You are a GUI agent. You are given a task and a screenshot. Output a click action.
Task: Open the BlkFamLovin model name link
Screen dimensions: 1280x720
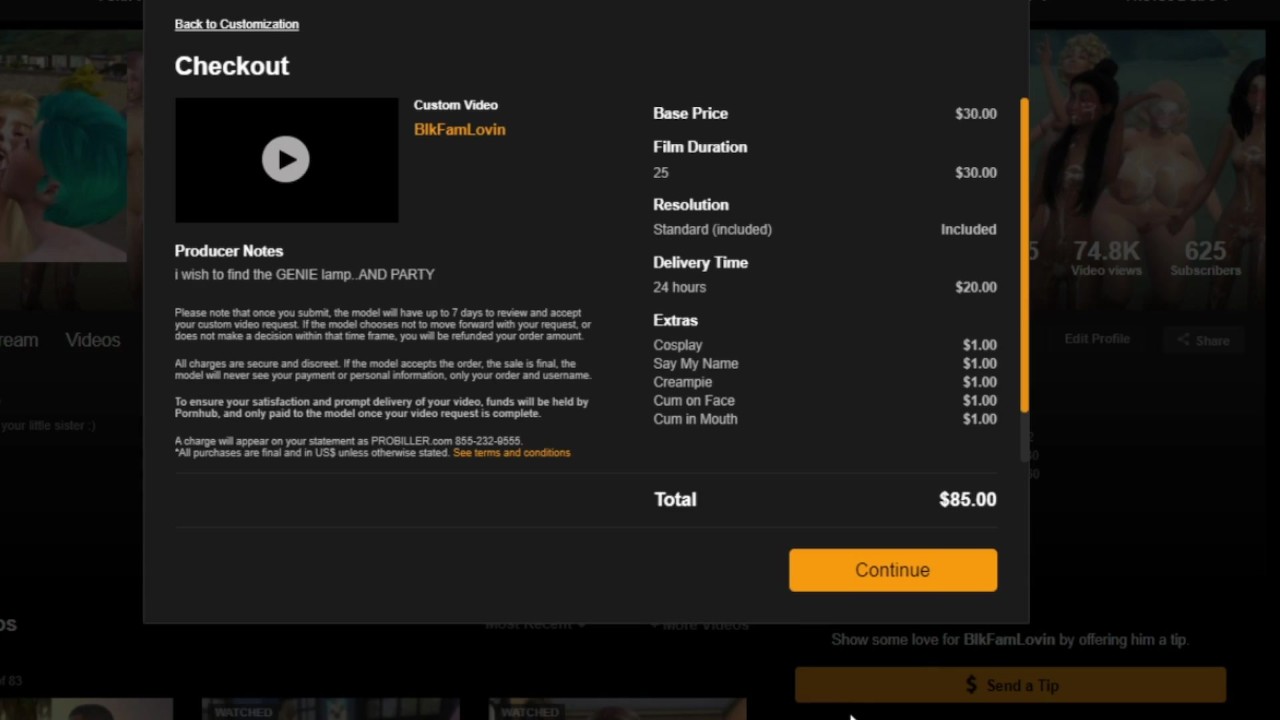[x=460, y=129]
